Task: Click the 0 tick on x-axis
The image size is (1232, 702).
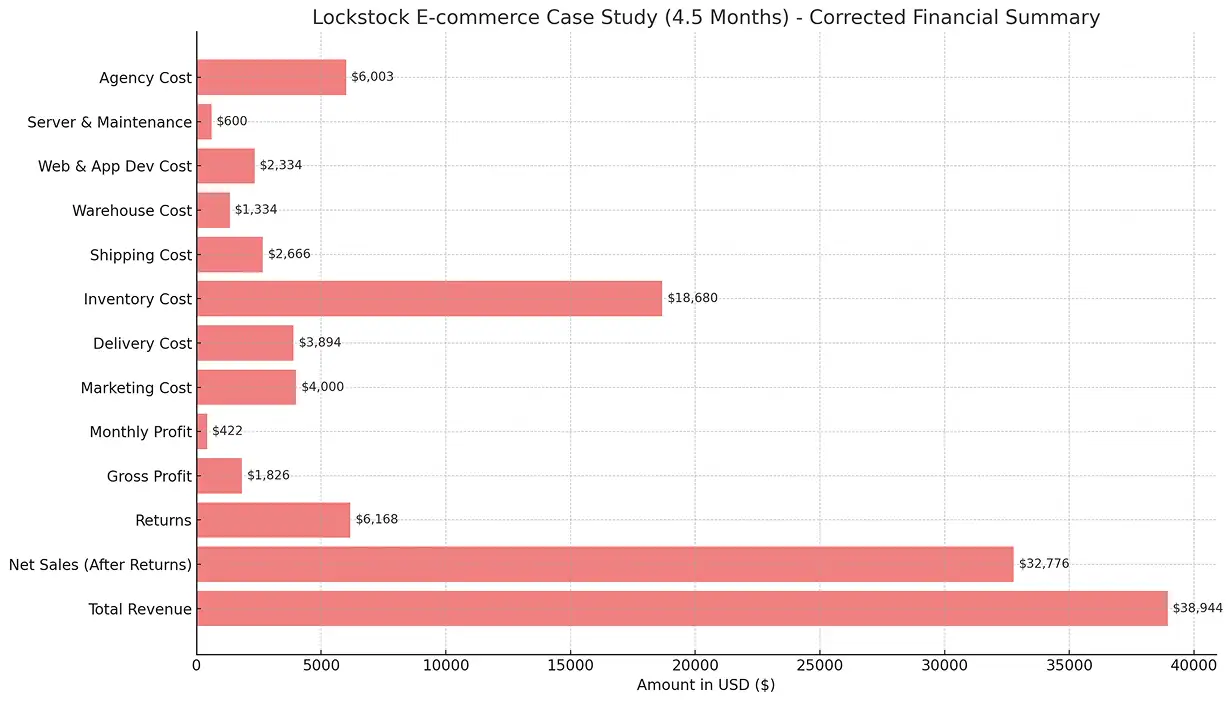Action: pyautogui.click(x=197, y=664)
